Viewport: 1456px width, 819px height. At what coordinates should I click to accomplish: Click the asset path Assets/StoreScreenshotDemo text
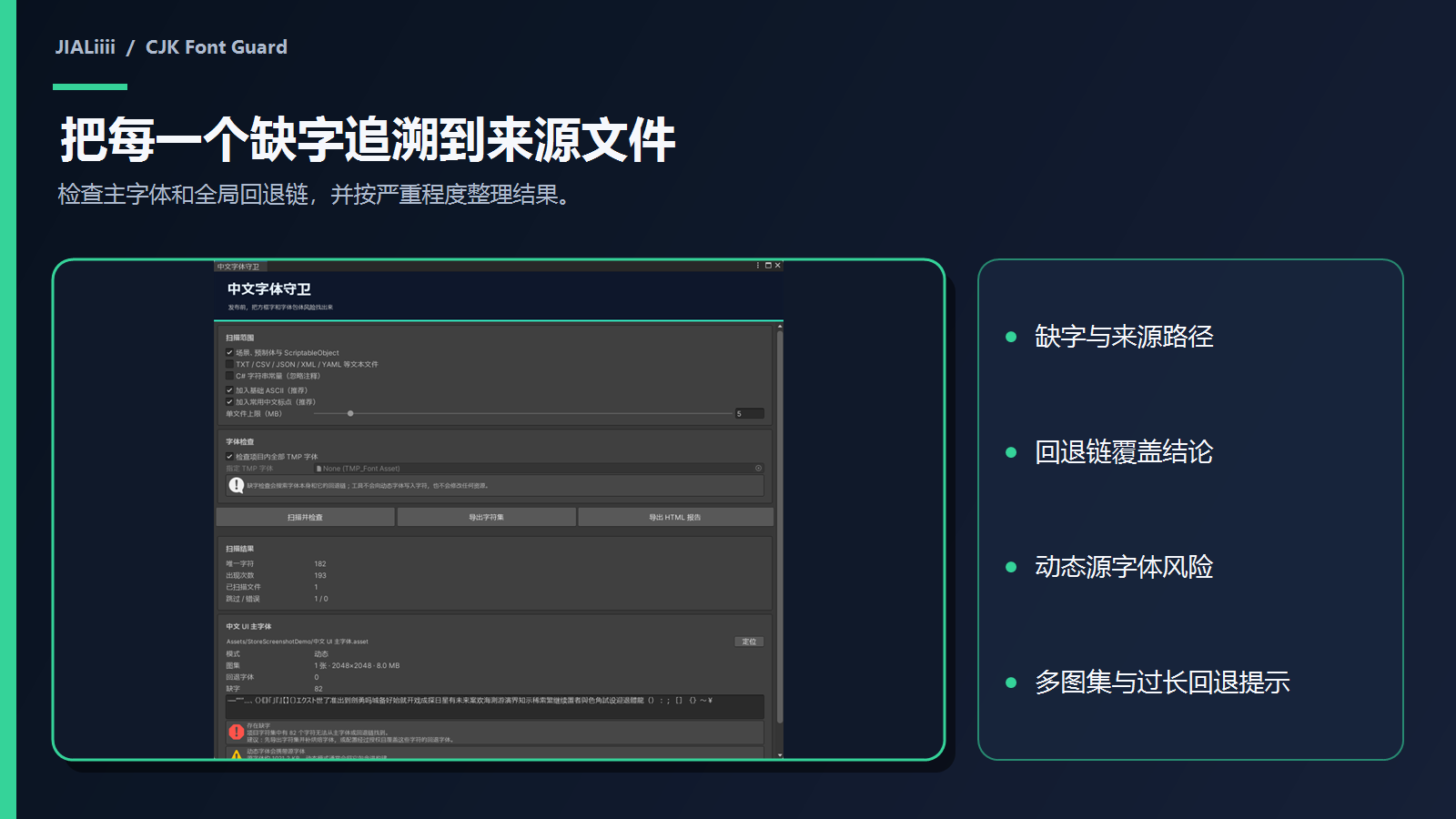[x=298, y=642]
